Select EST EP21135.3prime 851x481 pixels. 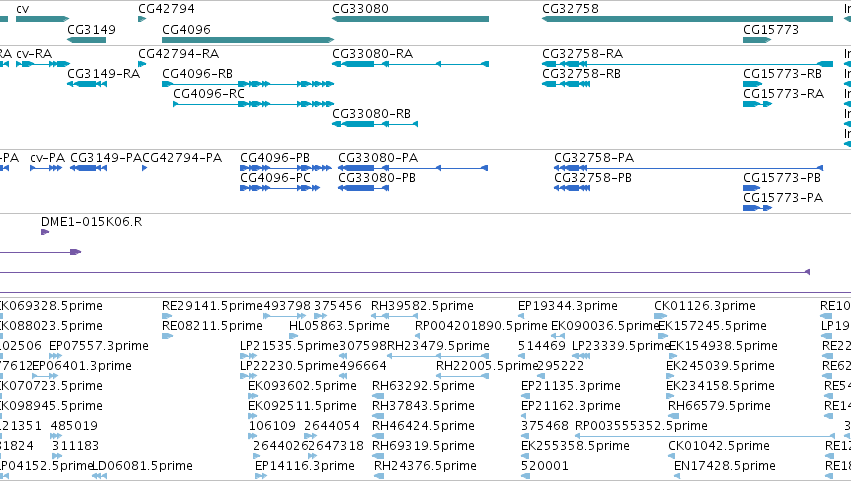pos(525,396)
